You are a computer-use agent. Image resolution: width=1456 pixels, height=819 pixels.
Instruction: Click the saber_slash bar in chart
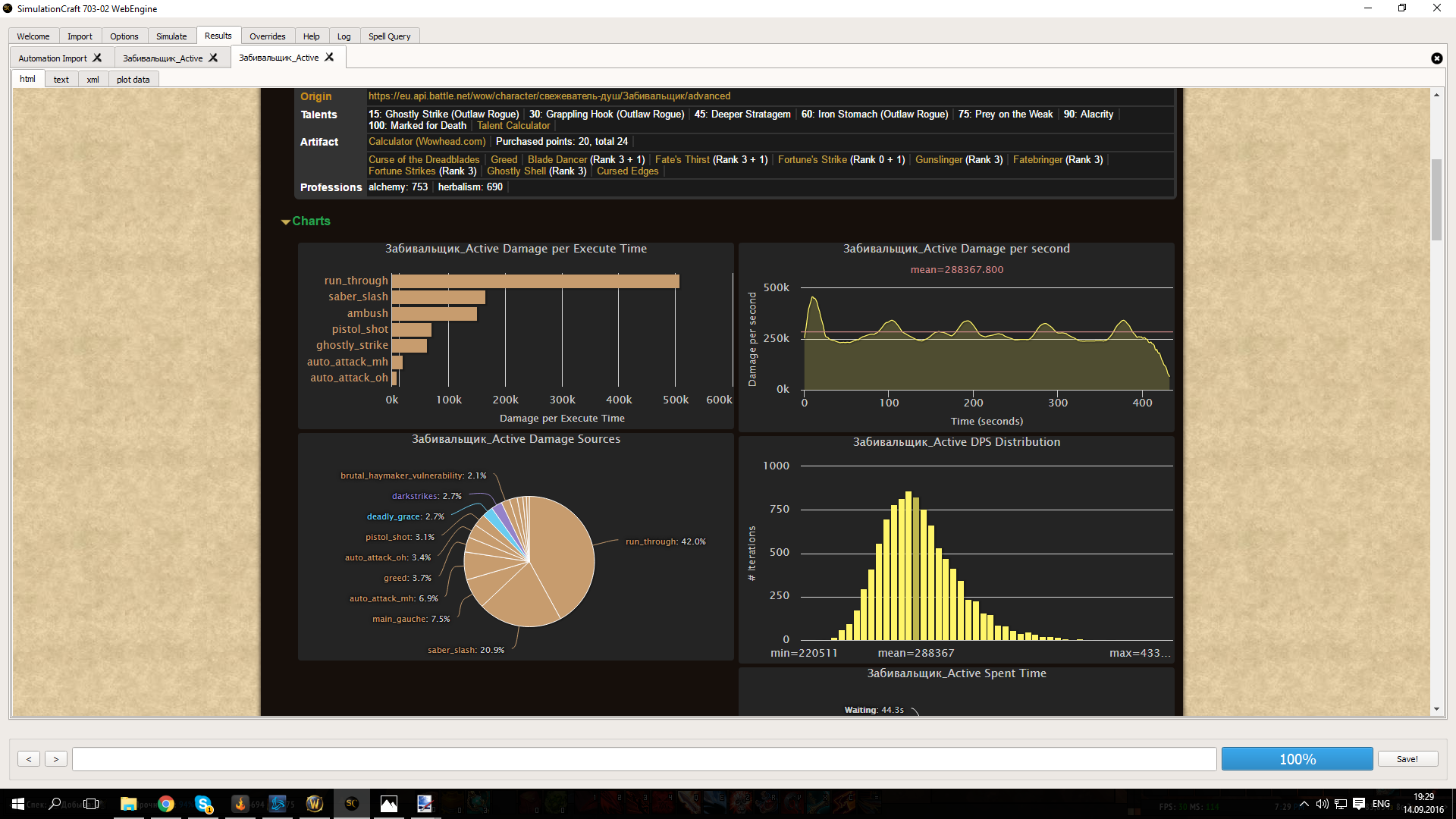coord(438,297)
